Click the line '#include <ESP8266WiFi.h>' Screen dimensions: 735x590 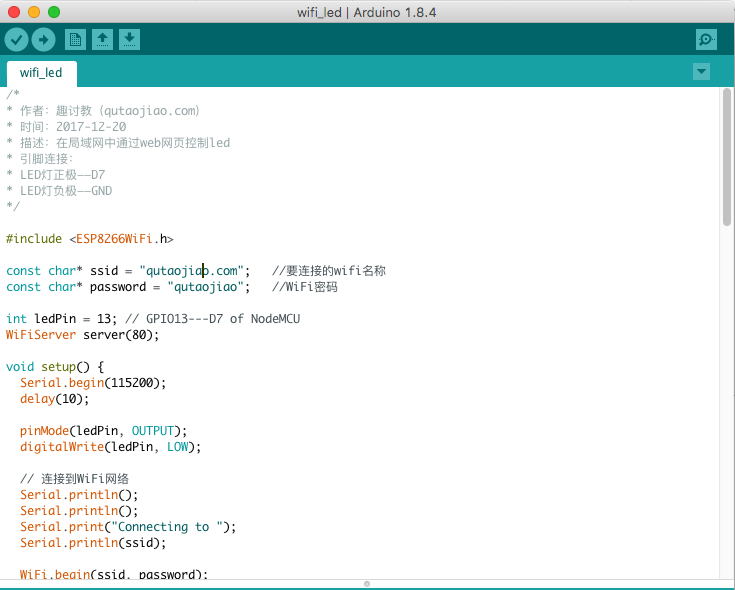[x=90, y=239]
